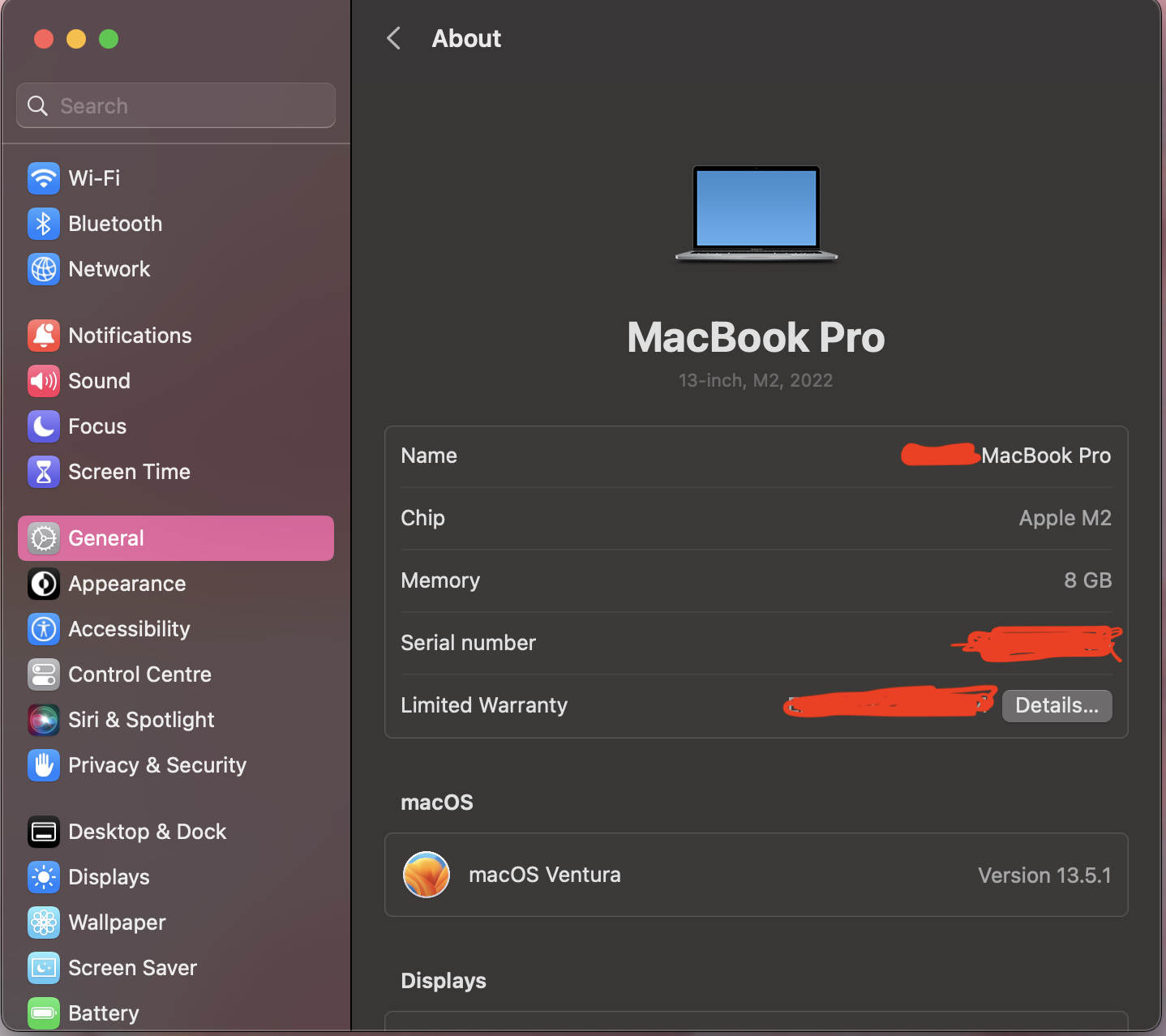Open warranty Details button
Image resolution: width=1166 pixels, height=1036 pixels.
click(x=1057, y=705)
